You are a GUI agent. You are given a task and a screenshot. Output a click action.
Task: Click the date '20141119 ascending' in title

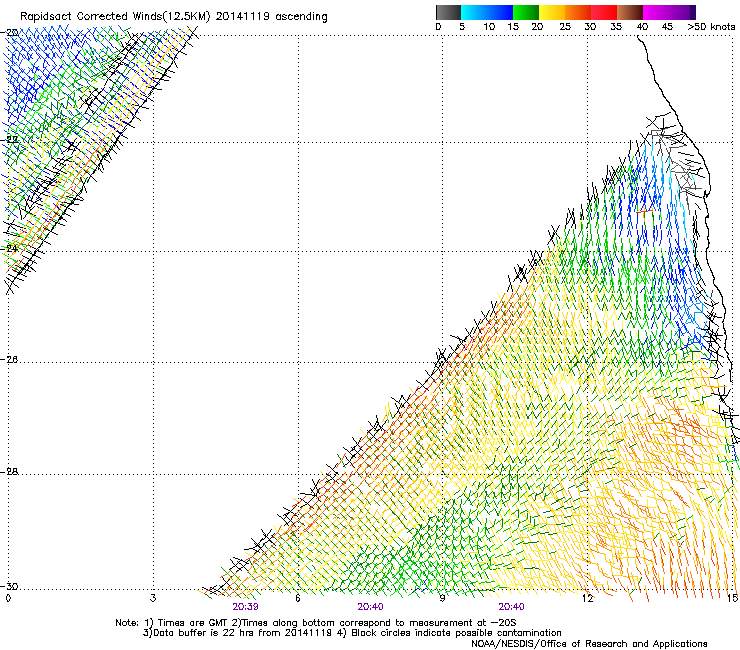tap(271, 17)
